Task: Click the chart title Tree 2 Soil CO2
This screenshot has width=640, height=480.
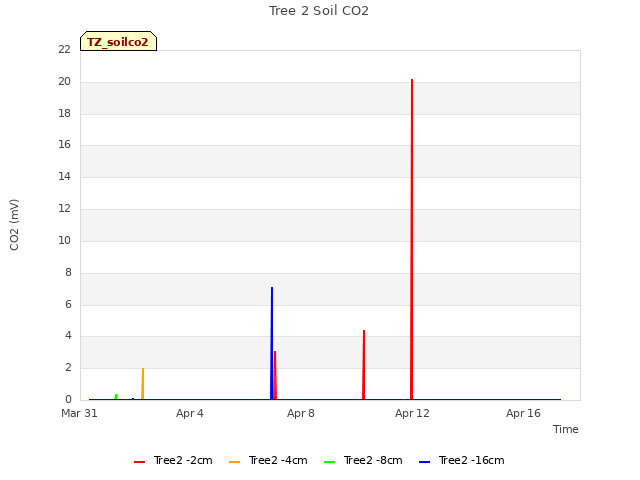Action: (319, 11)
